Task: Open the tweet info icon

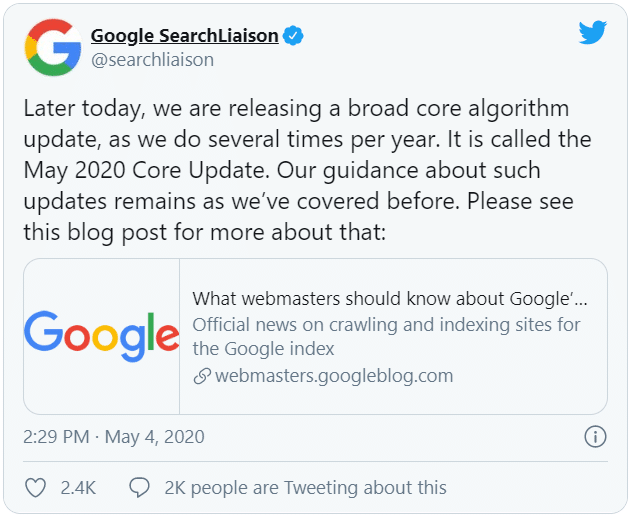Action: (x=595, y=437)
